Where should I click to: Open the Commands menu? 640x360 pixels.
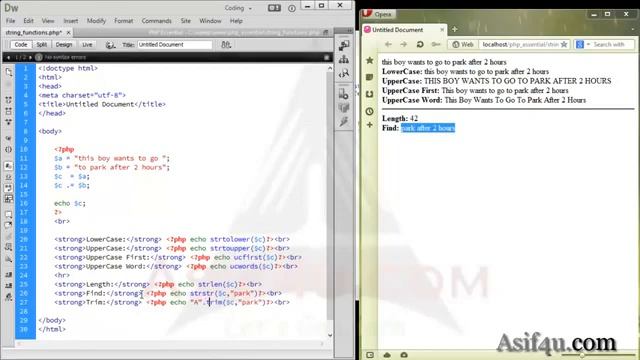point(156,21)
